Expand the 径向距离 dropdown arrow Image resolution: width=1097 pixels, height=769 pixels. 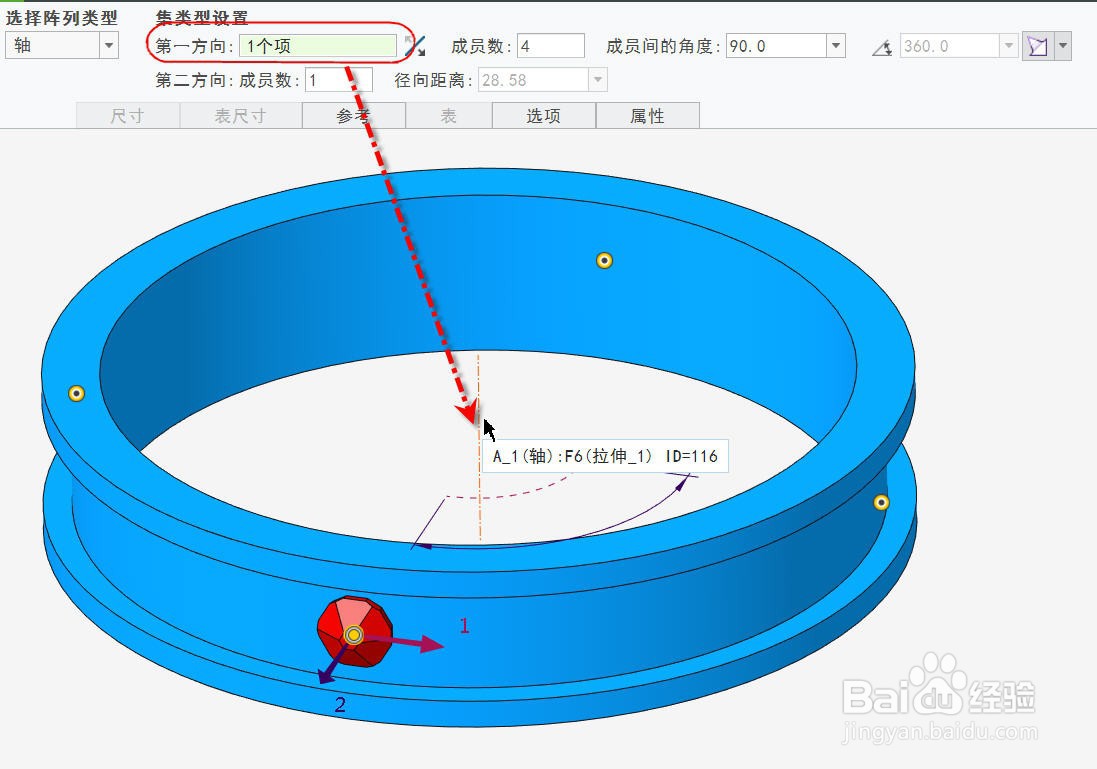point(597,80)
